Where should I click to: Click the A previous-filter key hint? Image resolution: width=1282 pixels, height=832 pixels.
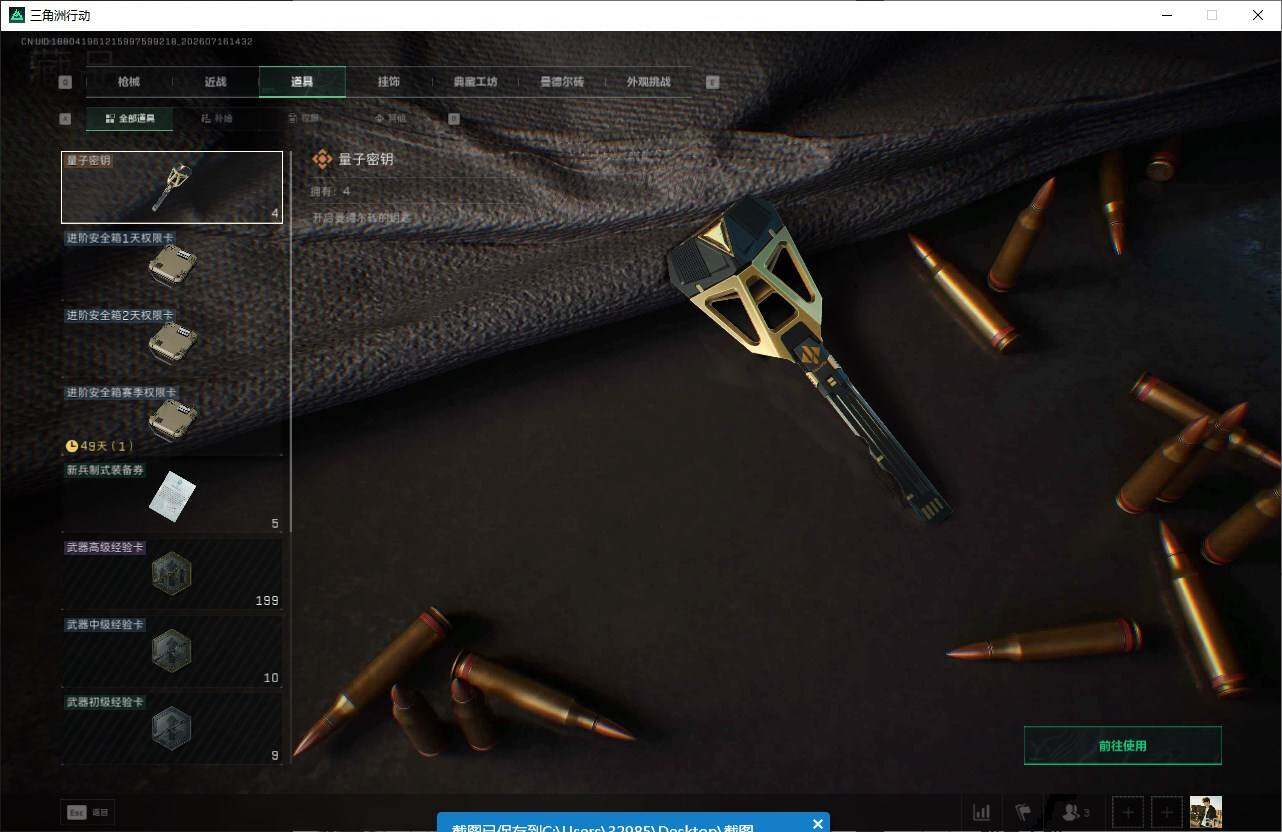click(x=65, y=118)
